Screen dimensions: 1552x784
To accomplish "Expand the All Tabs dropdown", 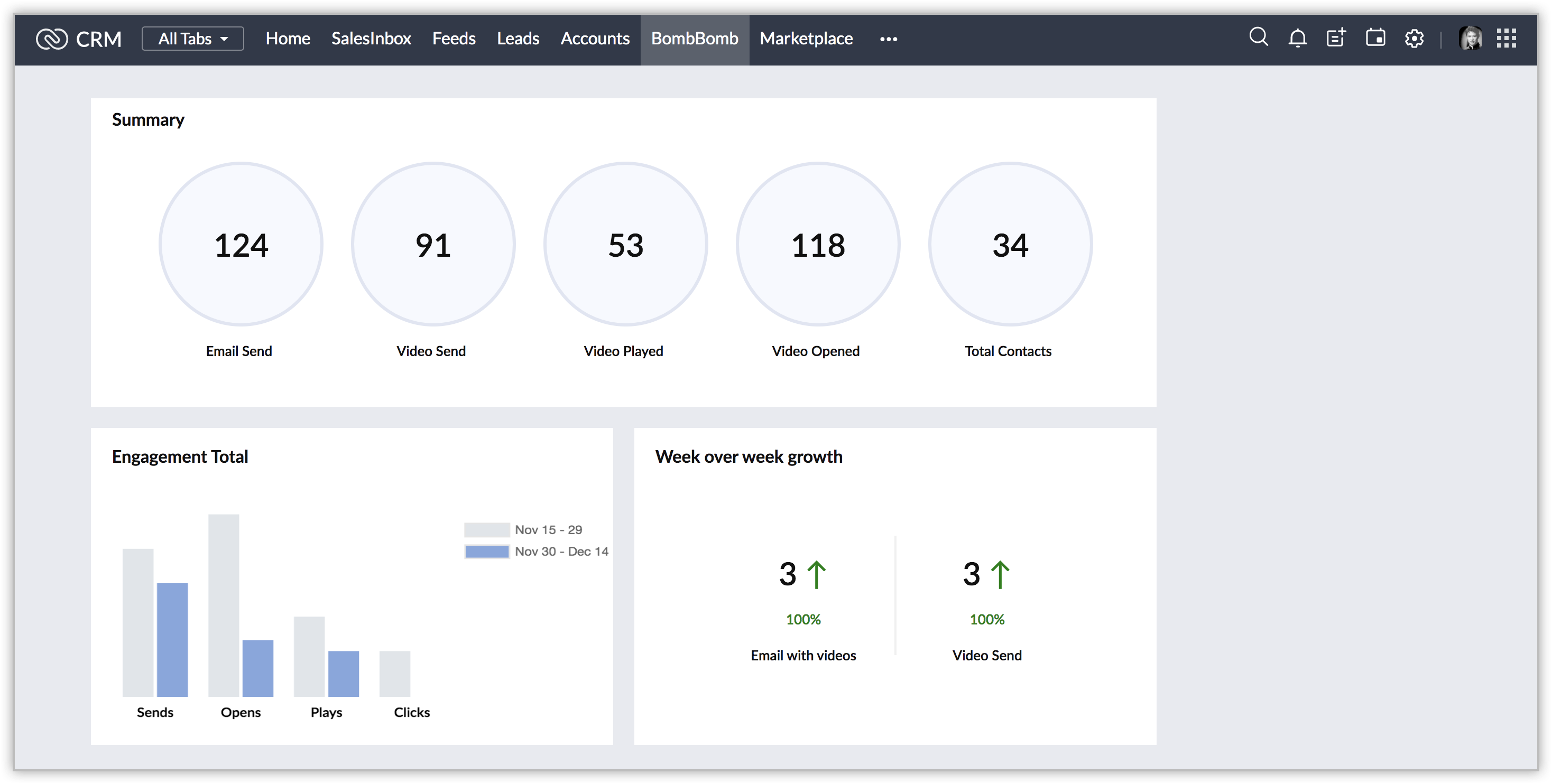I will [193, 39].
